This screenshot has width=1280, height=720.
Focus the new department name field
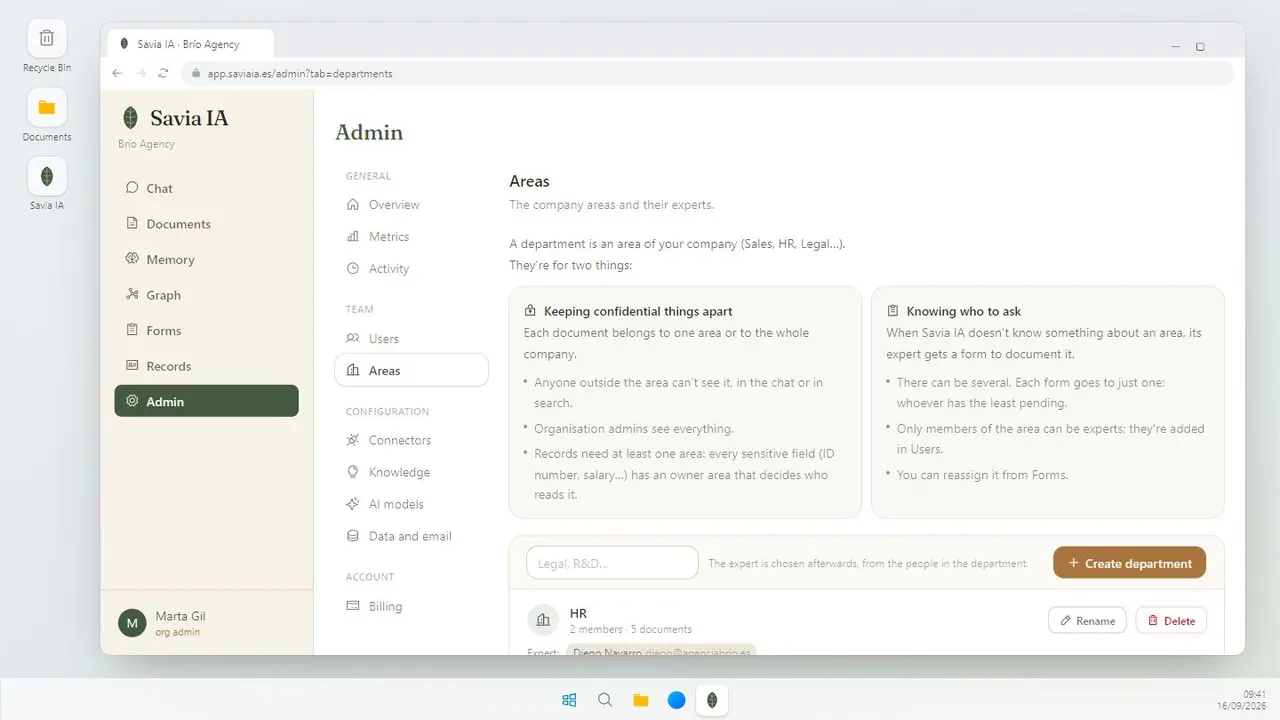pyautogui.click(x=612, y=563)
